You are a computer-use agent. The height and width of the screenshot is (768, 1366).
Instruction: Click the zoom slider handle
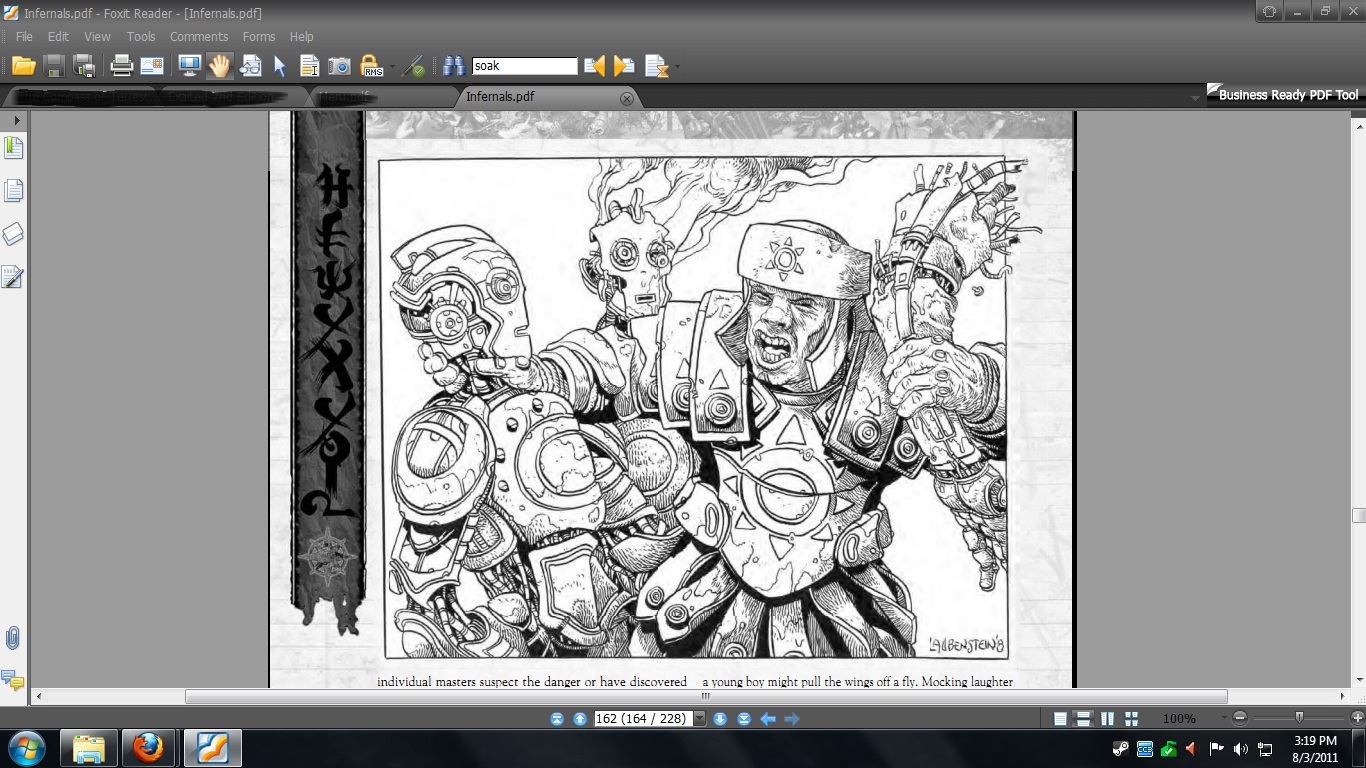1299,718
